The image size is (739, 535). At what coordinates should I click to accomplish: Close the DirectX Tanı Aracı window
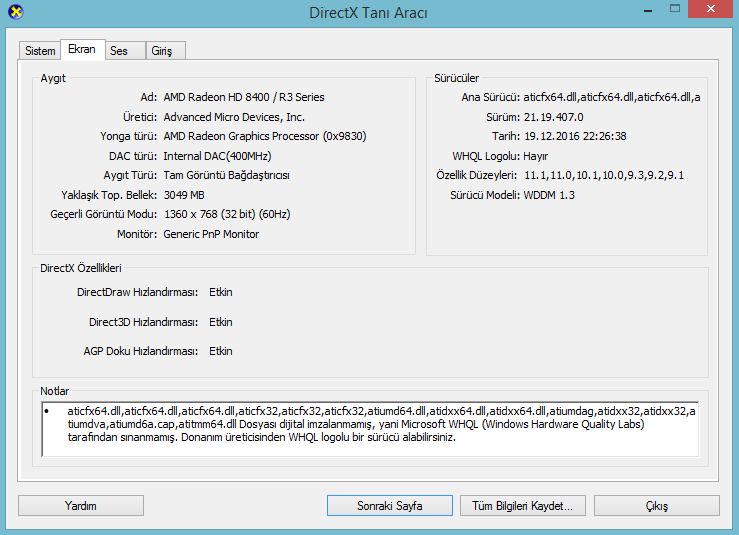[711, 8]
